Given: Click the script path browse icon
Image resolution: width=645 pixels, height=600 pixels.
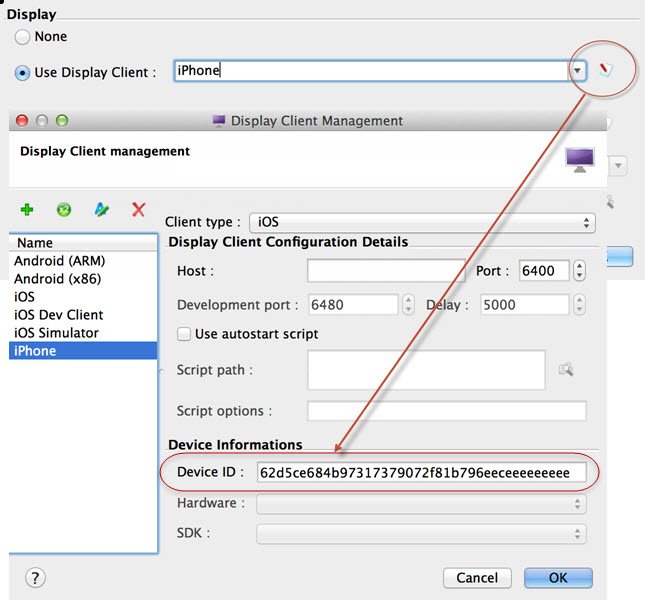Looking at the screenshot, I should (x=566, y=370).
